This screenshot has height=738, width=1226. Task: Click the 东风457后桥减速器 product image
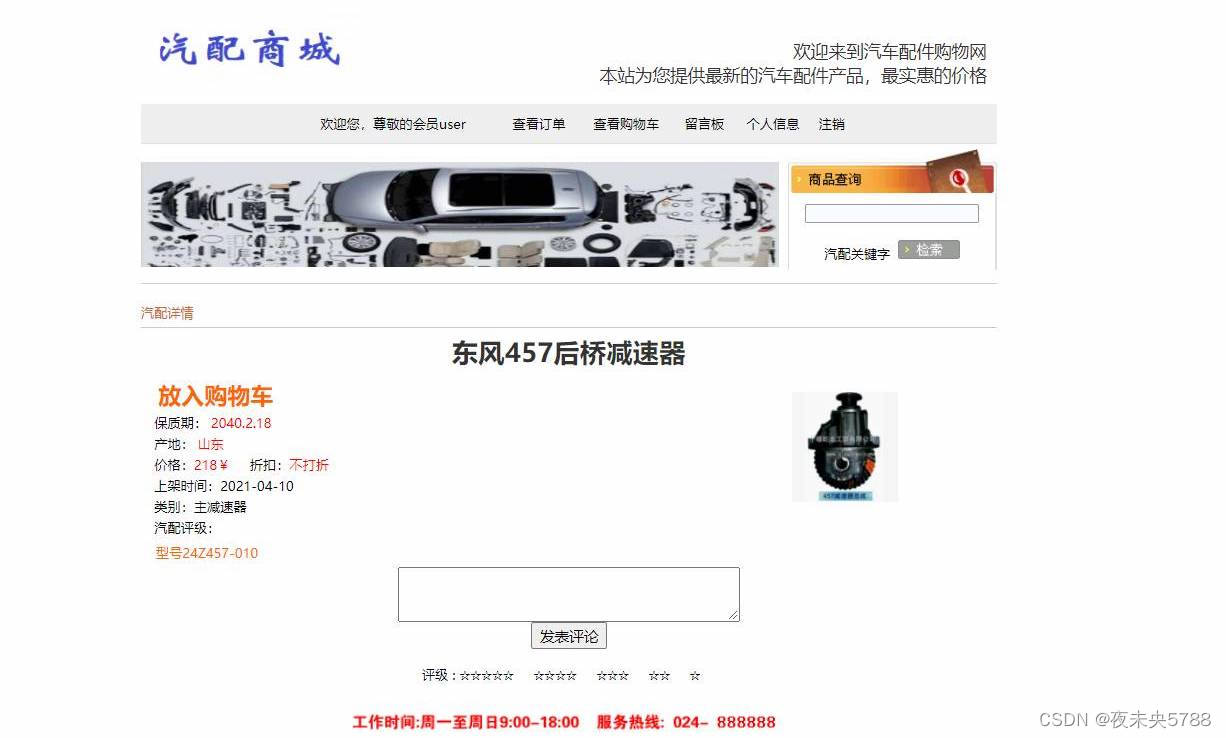(845, 447)
